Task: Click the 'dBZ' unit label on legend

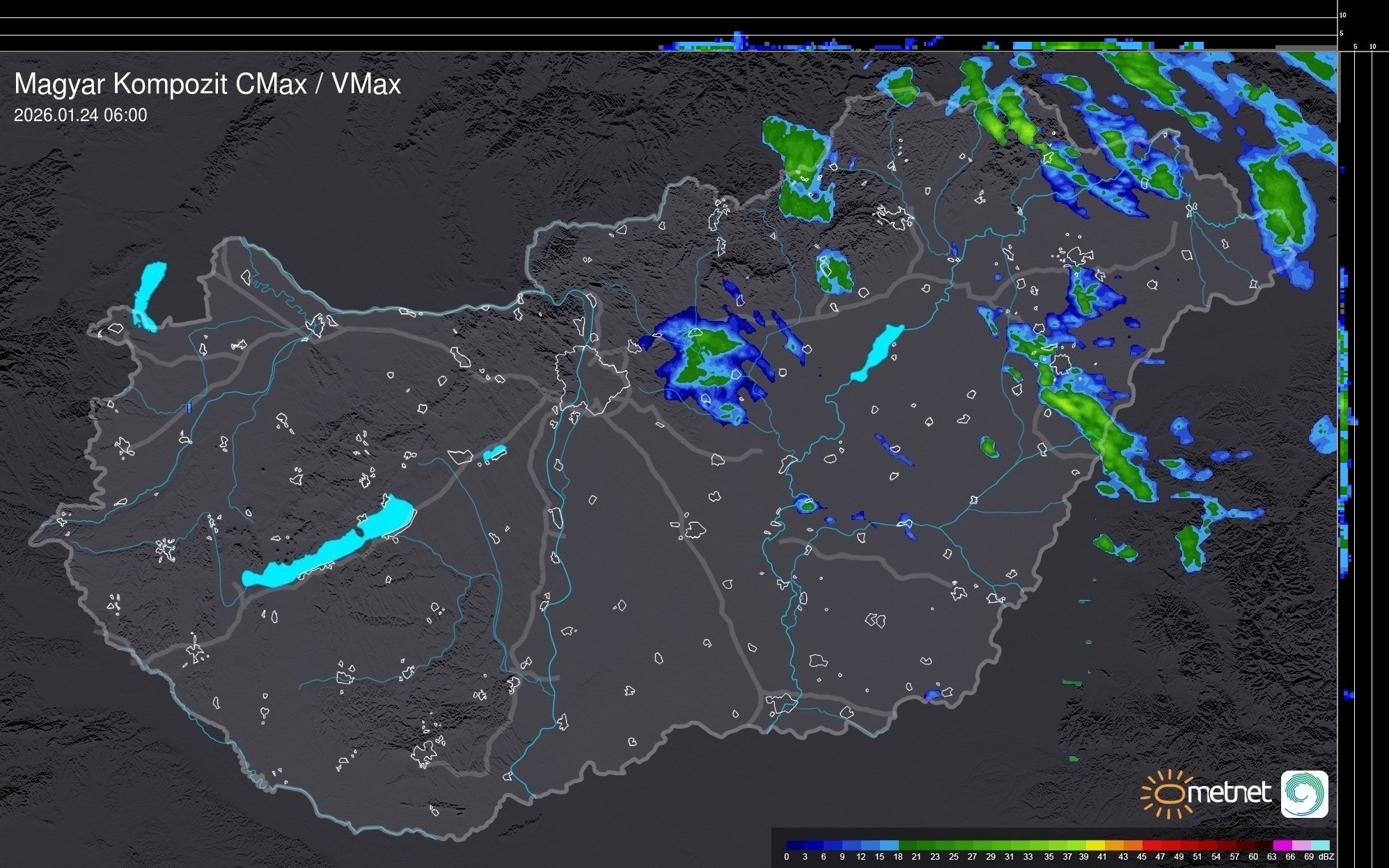Action: [1326, 857]
